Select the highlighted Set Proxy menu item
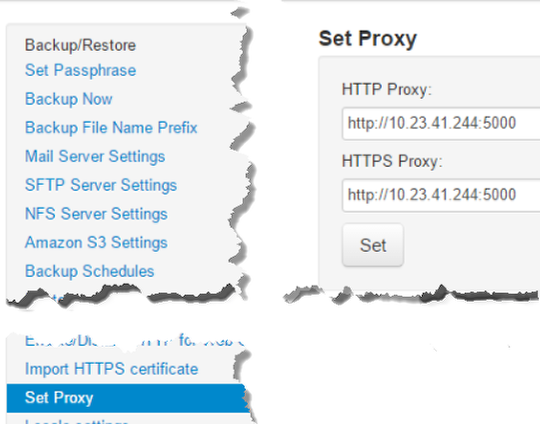The width and height of the screenshot is (540, 424). tap(127, 398)
